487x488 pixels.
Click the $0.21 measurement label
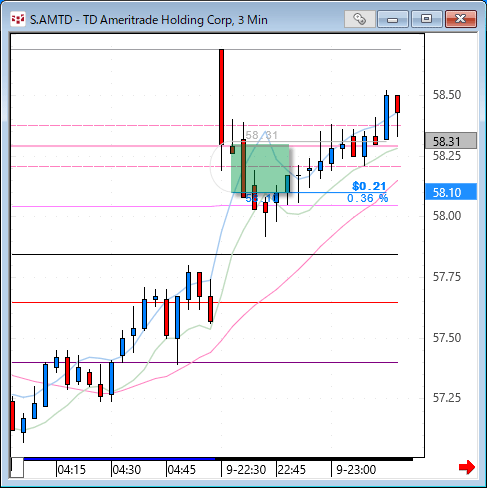pos(369,186)
